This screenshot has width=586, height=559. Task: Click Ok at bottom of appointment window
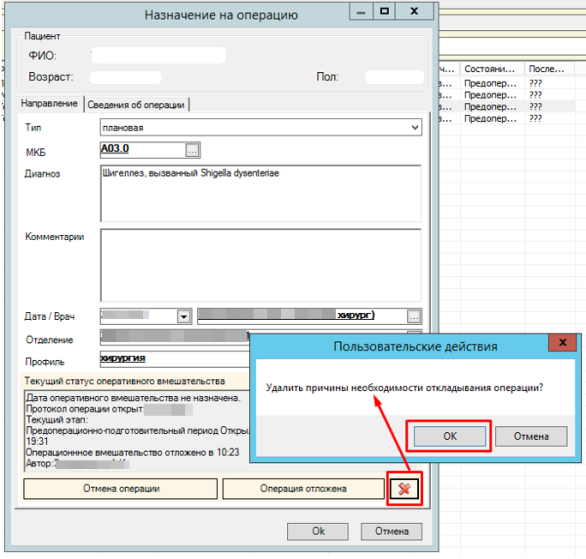pyautogui.click(x=318, y=531)
